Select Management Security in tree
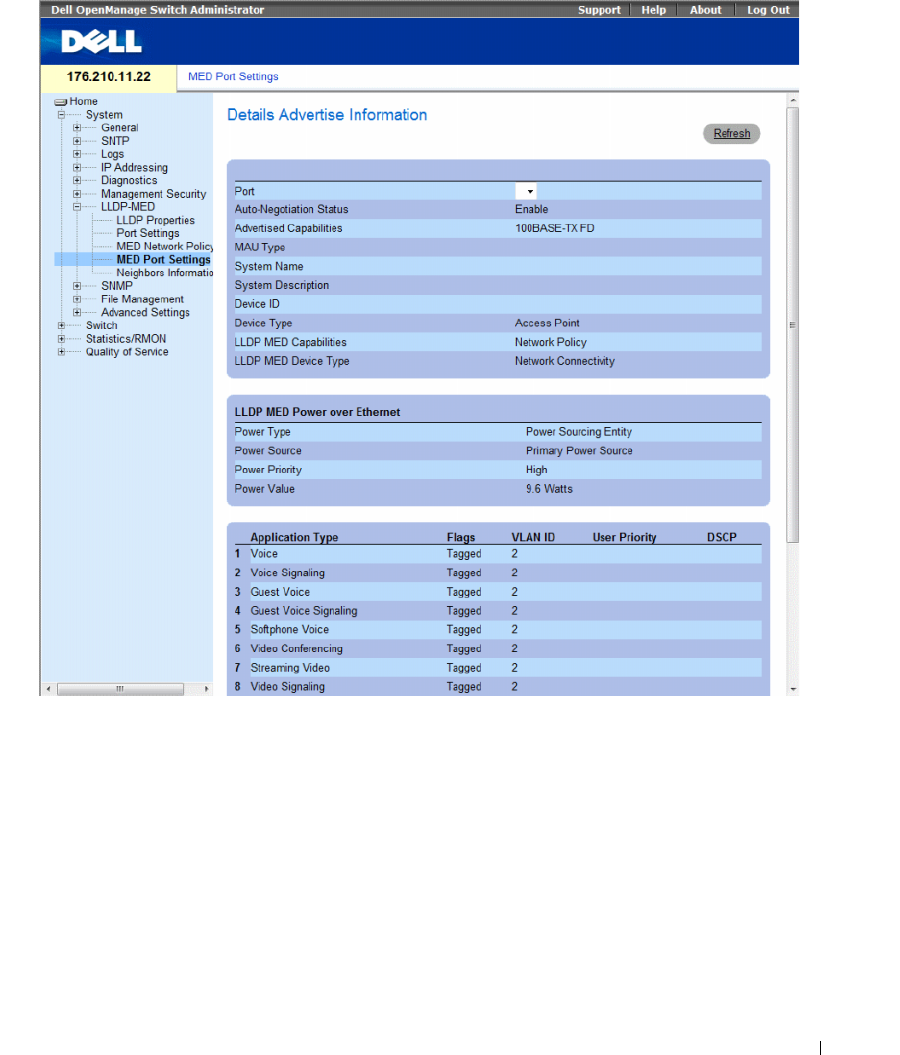 (x=153, y=194)
